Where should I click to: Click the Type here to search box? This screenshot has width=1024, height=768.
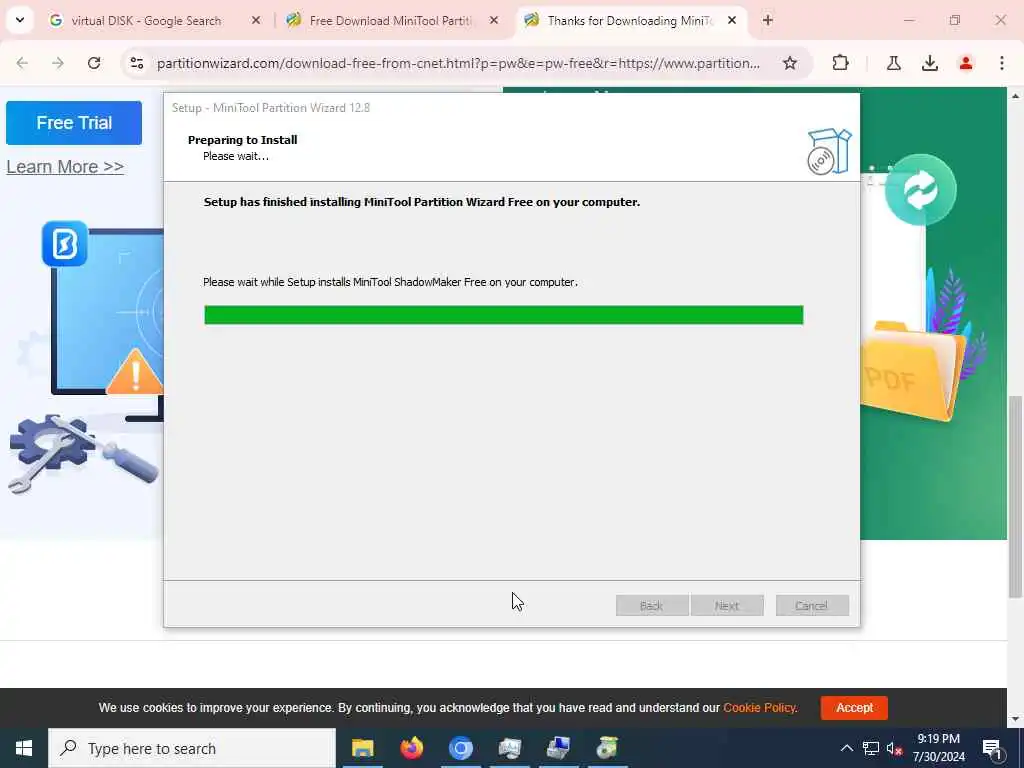(192, 748)
